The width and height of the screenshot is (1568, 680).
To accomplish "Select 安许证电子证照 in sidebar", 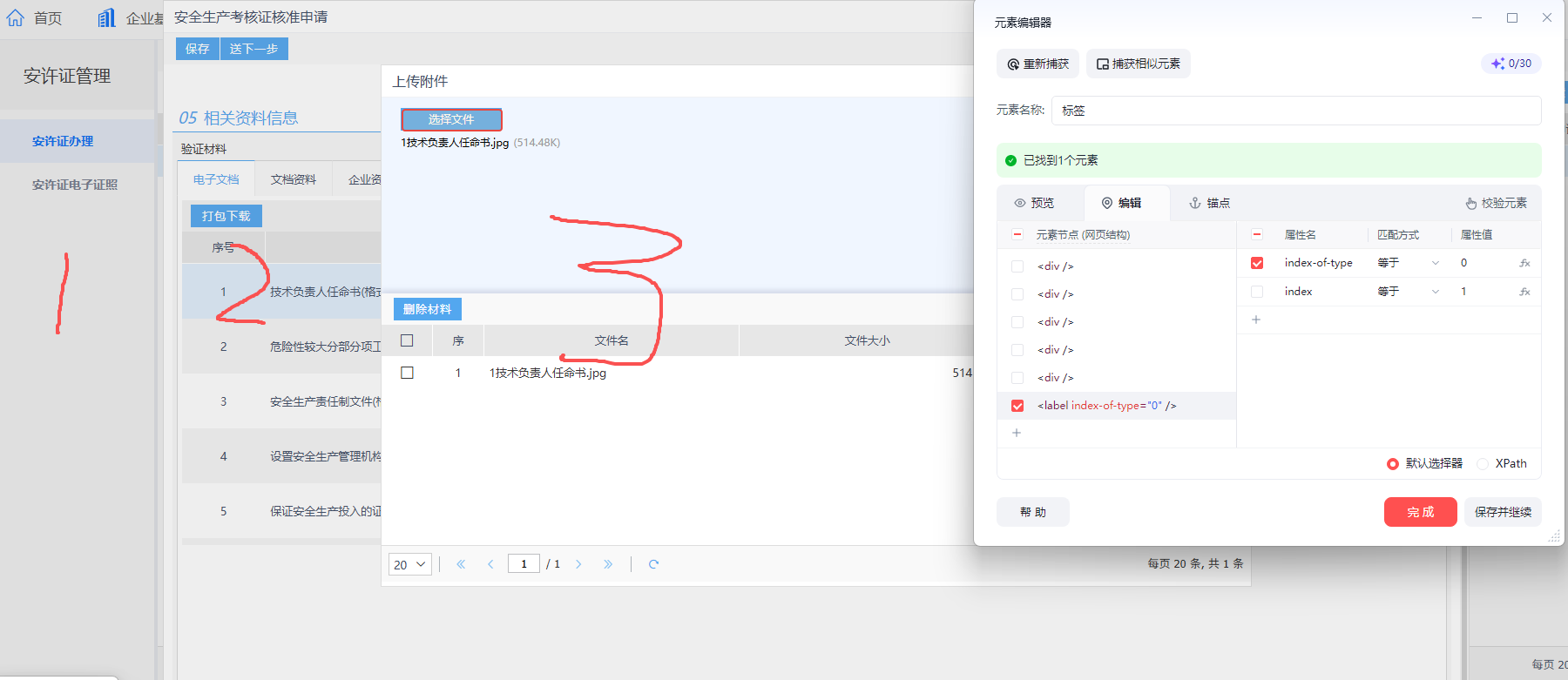I will pyautogui.click(x=75, y=185).
